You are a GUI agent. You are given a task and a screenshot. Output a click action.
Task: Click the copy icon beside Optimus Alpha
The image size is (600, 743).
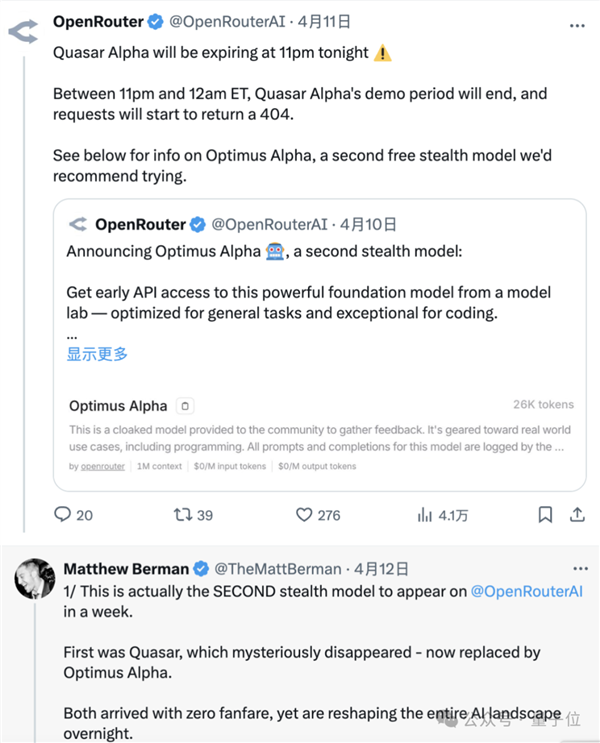tap(185, 406)
